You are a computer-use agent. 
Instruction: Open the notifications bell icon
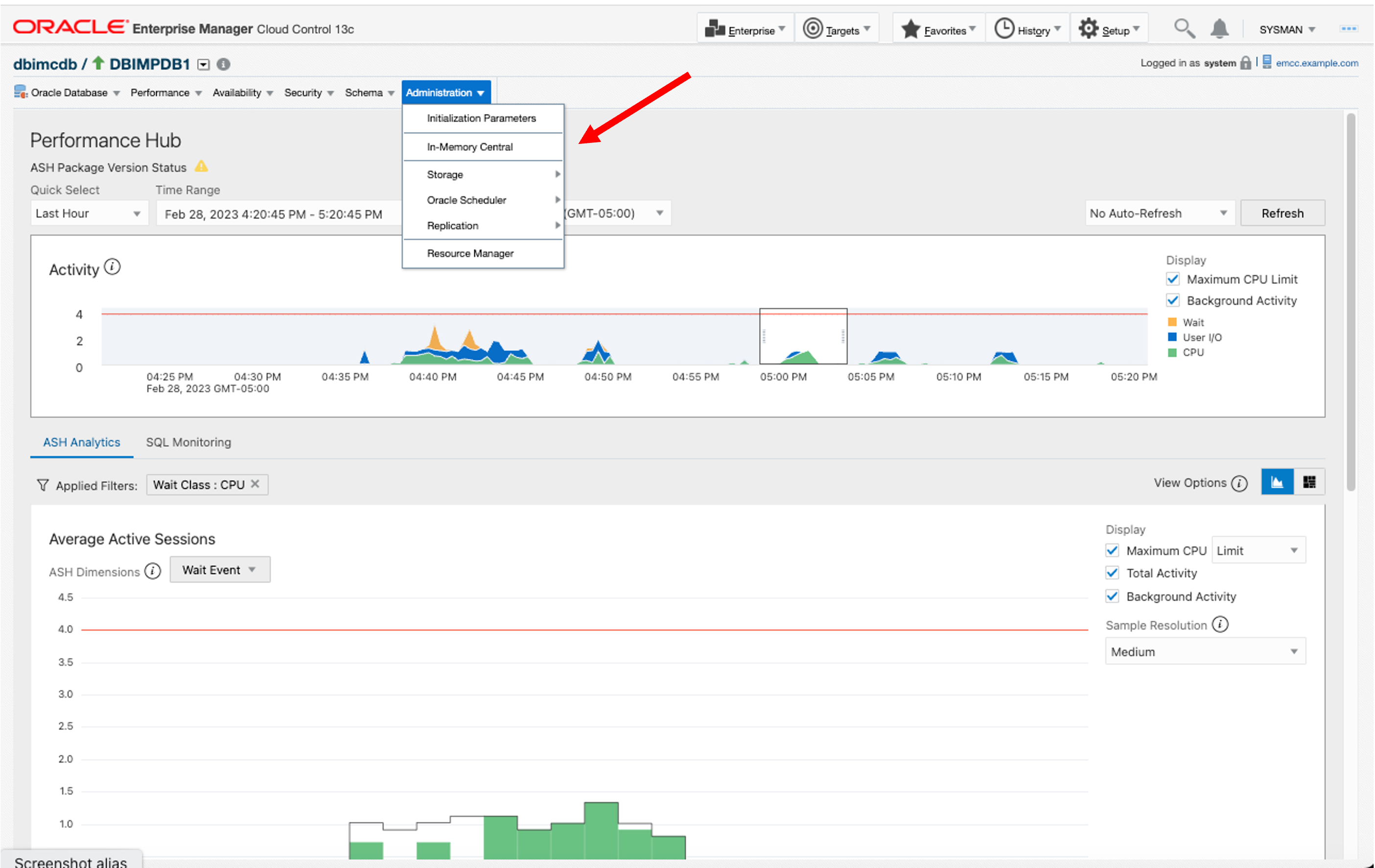point(1218,28)
